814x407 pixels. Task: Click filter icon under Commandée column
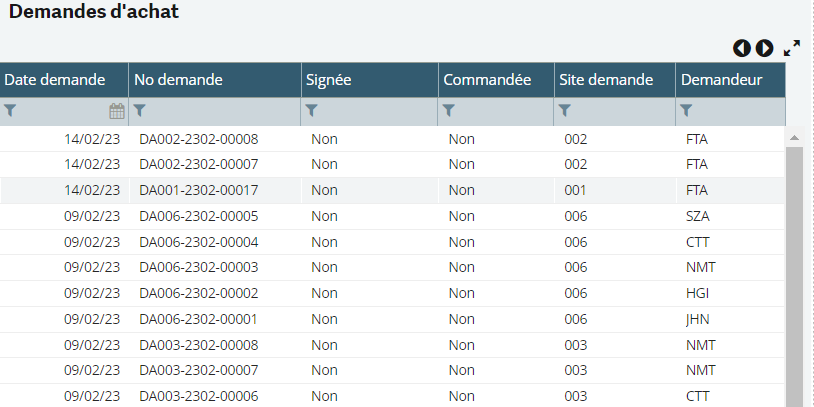pos(449,111)
